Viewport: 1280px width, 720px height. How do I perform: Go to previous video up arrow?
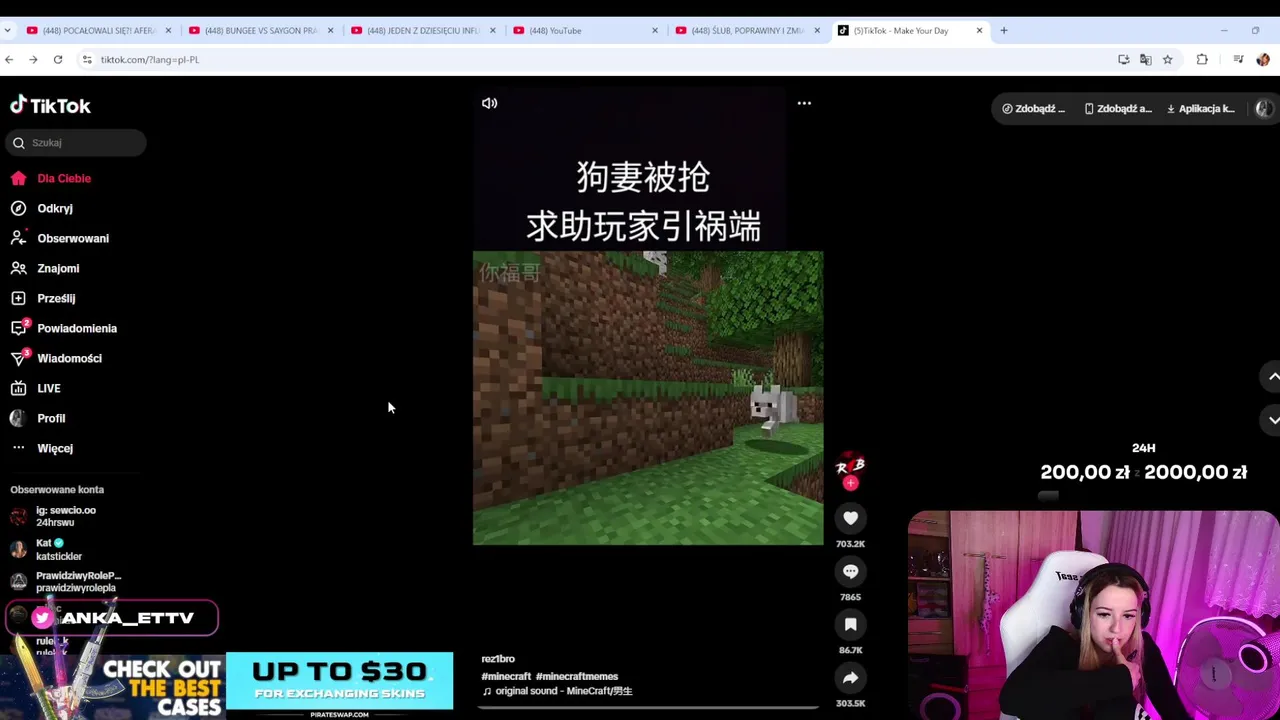coord(1273,377)
